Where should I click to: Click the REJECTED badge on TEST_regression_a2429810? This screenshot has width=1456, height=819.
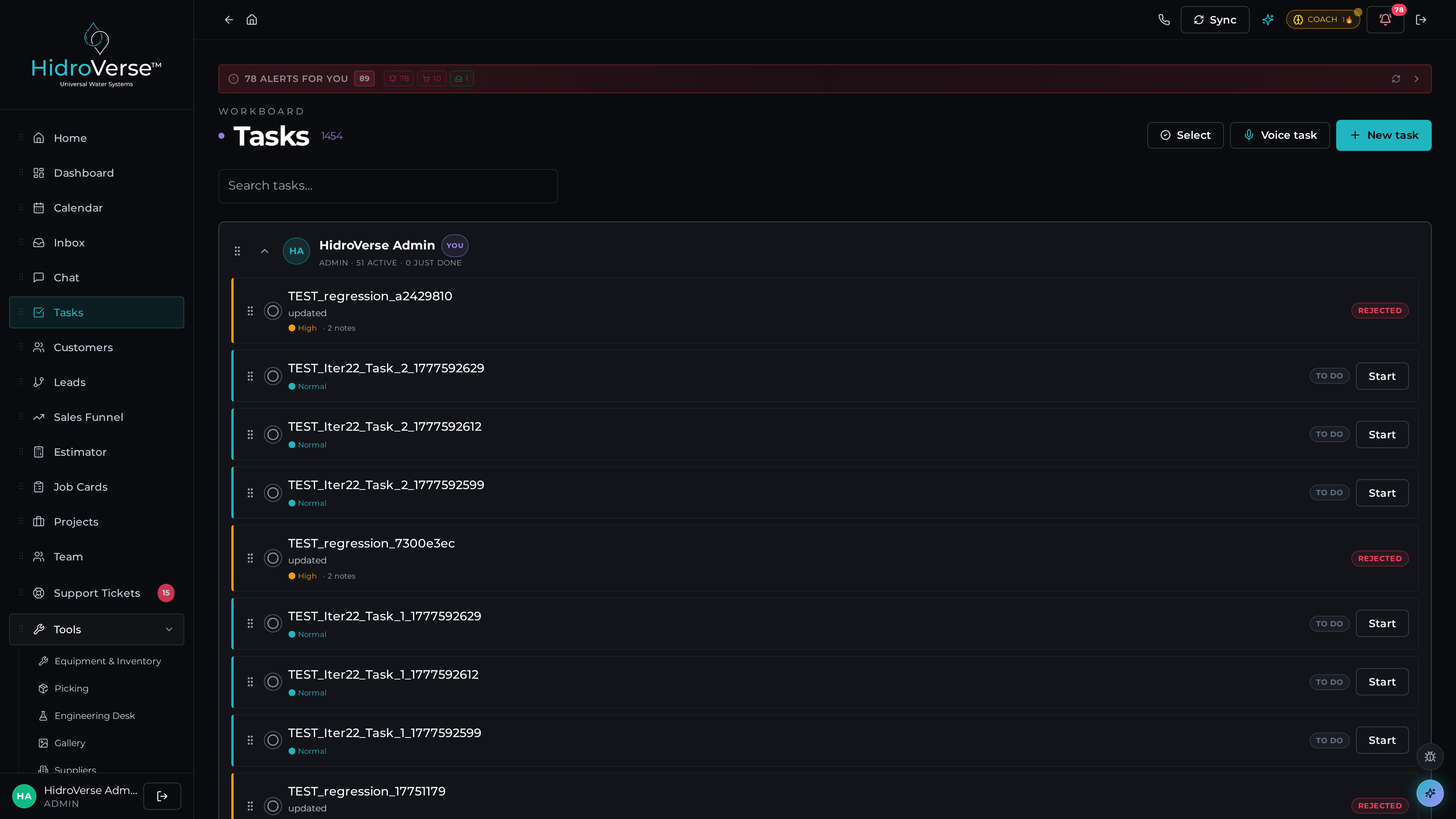pos(1380,311)
